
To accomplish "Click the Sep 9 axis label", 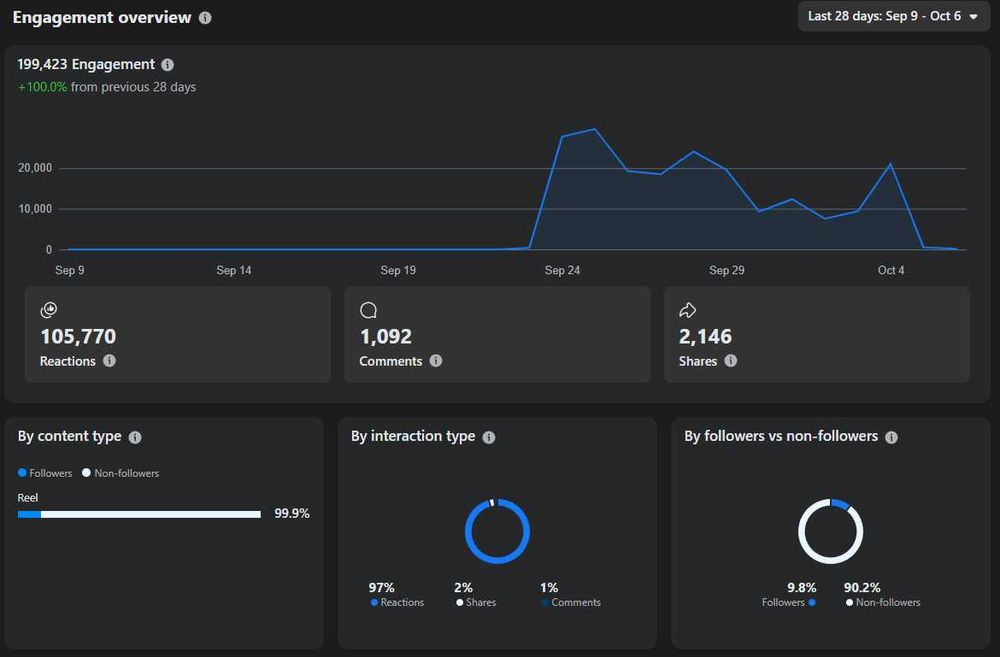I will pos(70,270).
